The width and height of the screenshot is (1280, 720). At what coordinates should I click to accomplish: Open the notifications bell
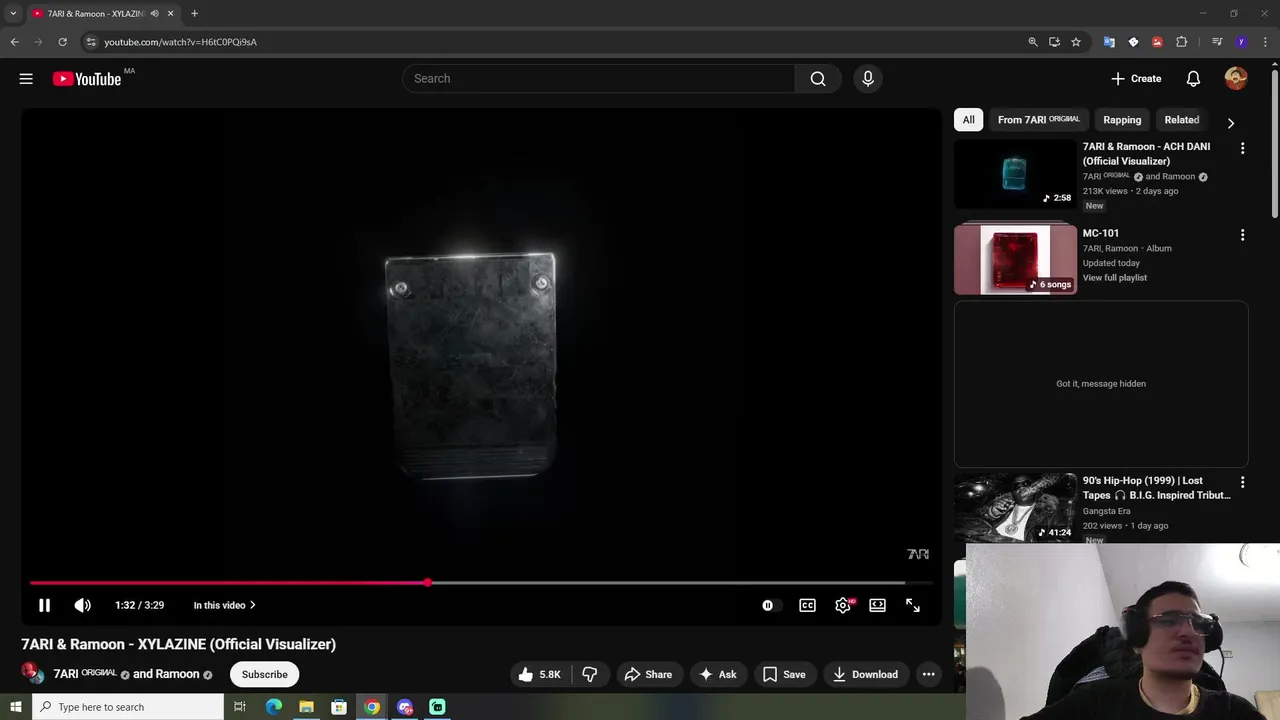[1193, 79]
